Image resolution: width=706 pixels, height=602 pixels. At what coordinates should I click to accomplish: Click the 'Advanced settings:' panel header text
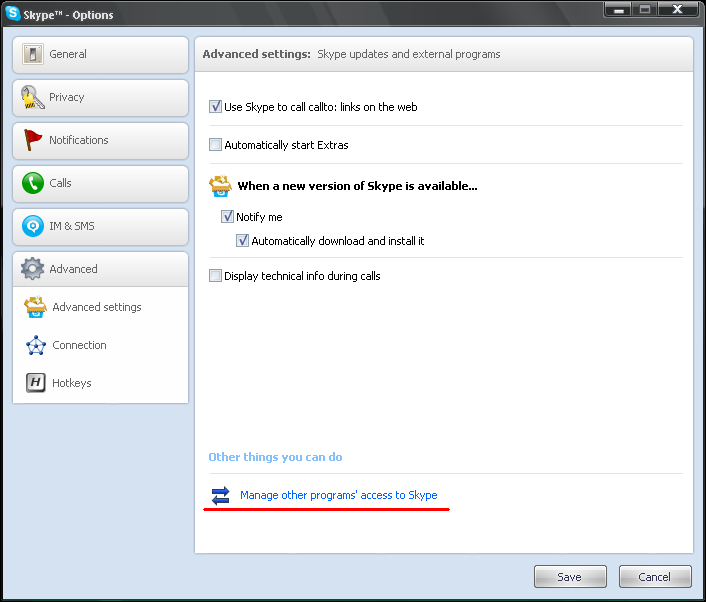pos(257,54)
